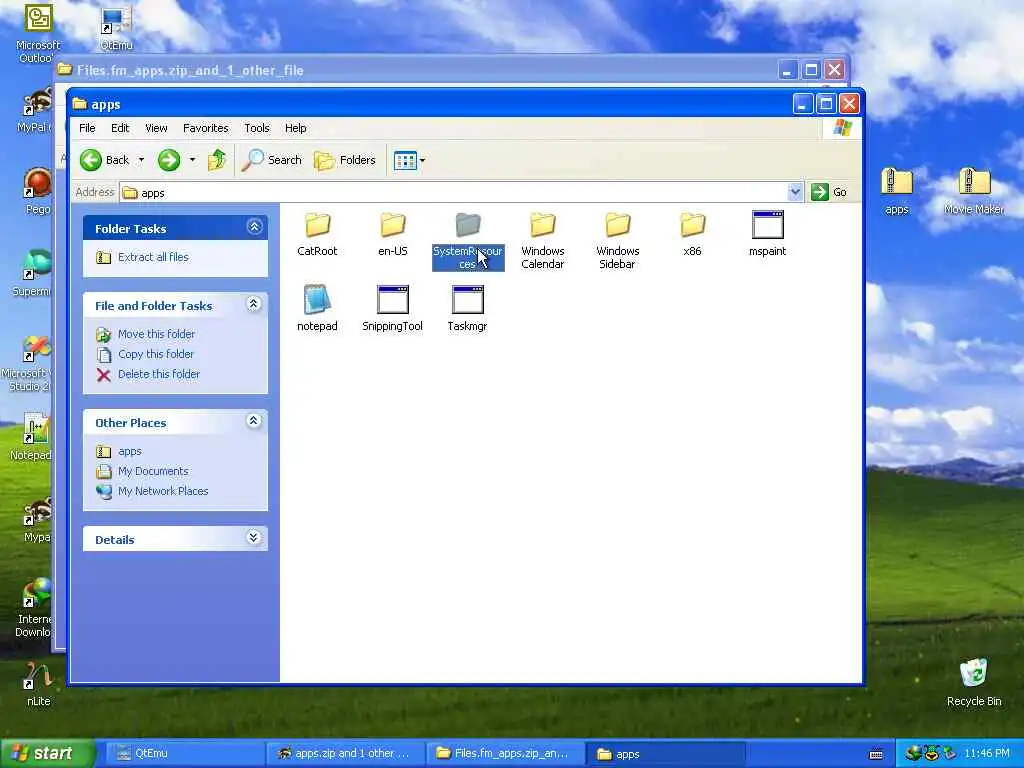1024x768 pixels.
Task: Select the SystemResources folder icon
Action: coord(468,225)
